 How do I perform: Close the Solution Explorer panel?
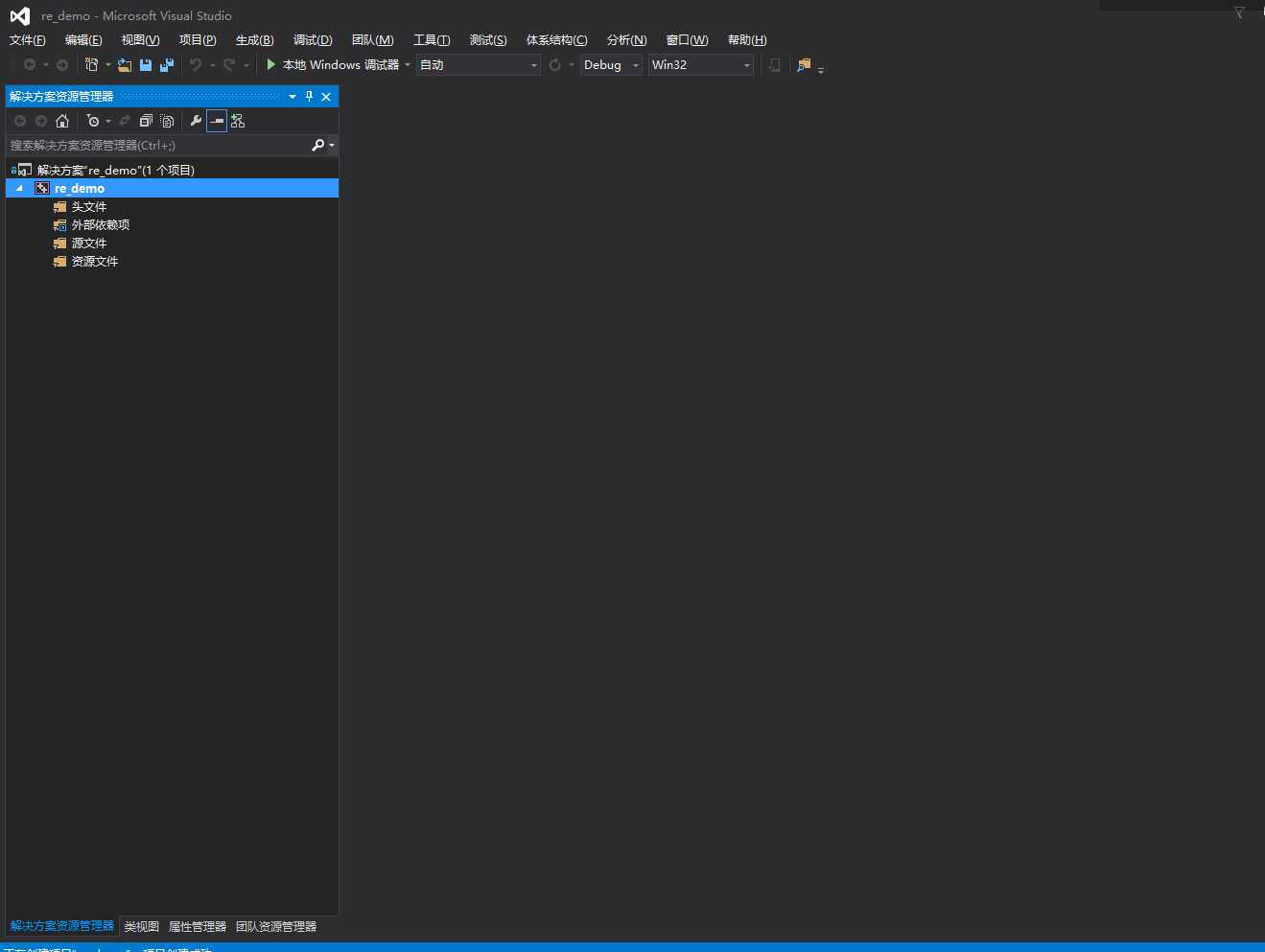(x=326, y=96)
